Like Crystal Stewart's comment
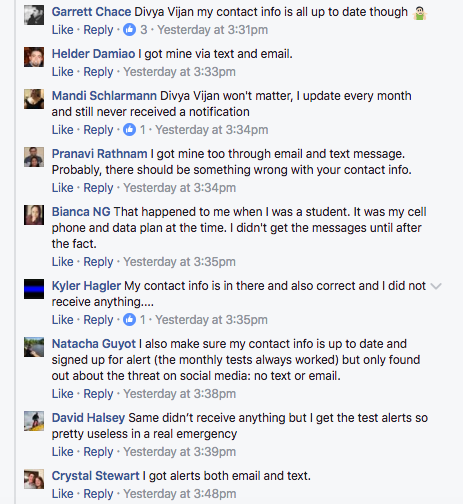Screen dimensions: 463x504 62,494
